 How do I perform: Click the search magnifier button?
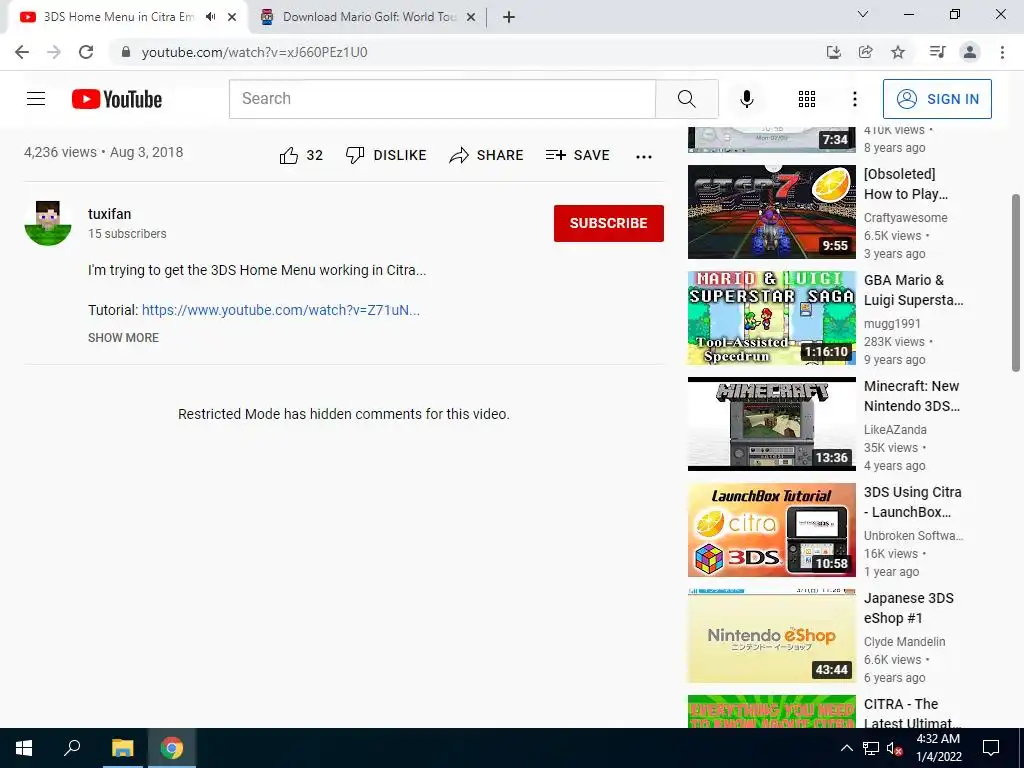(x=686, y=99)
